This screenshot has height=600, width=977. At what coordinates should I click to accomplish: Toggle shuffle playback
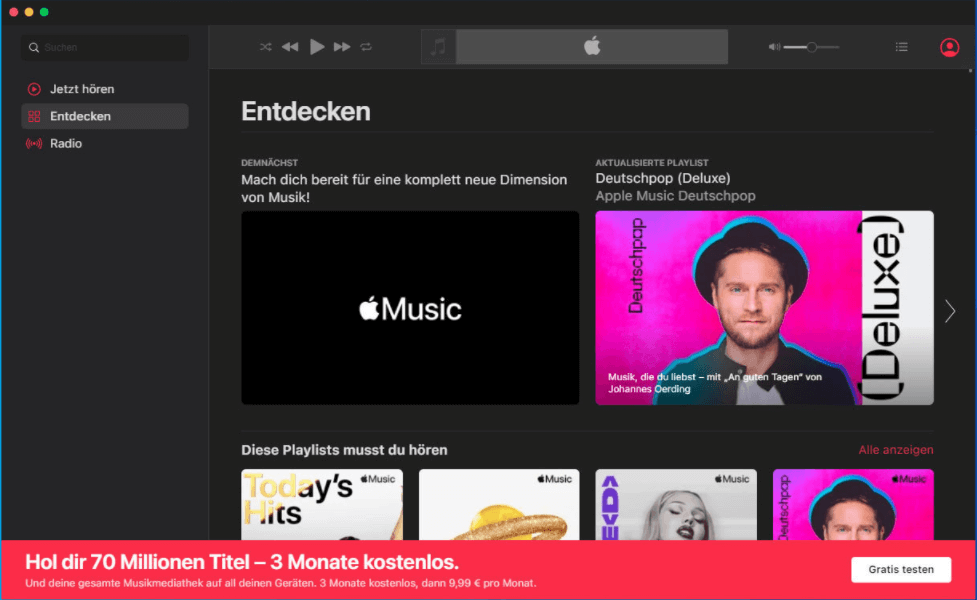click(265, 47)
